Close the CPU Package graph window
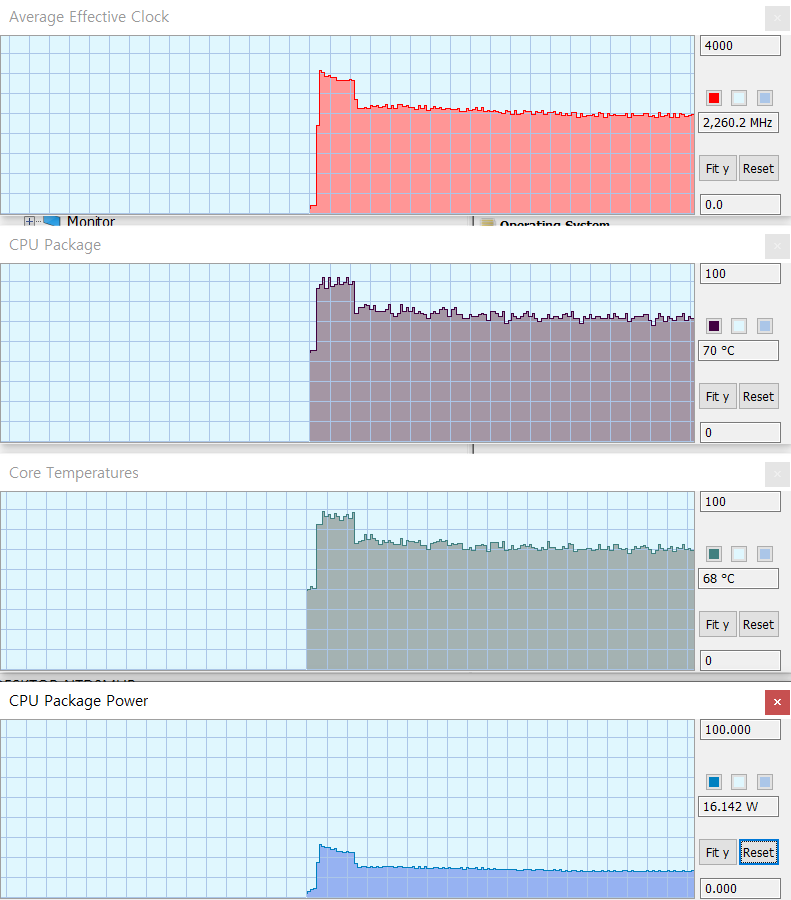This screenshot has width=791, height=900. click(x=777, y=246)
